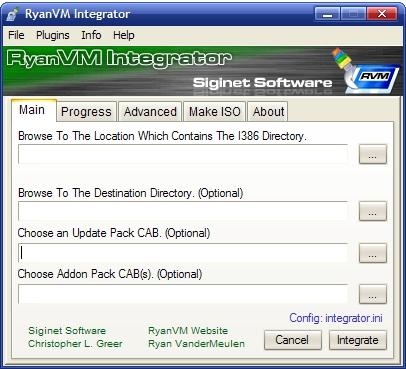Browse for an Update Pack CAB

373,253
